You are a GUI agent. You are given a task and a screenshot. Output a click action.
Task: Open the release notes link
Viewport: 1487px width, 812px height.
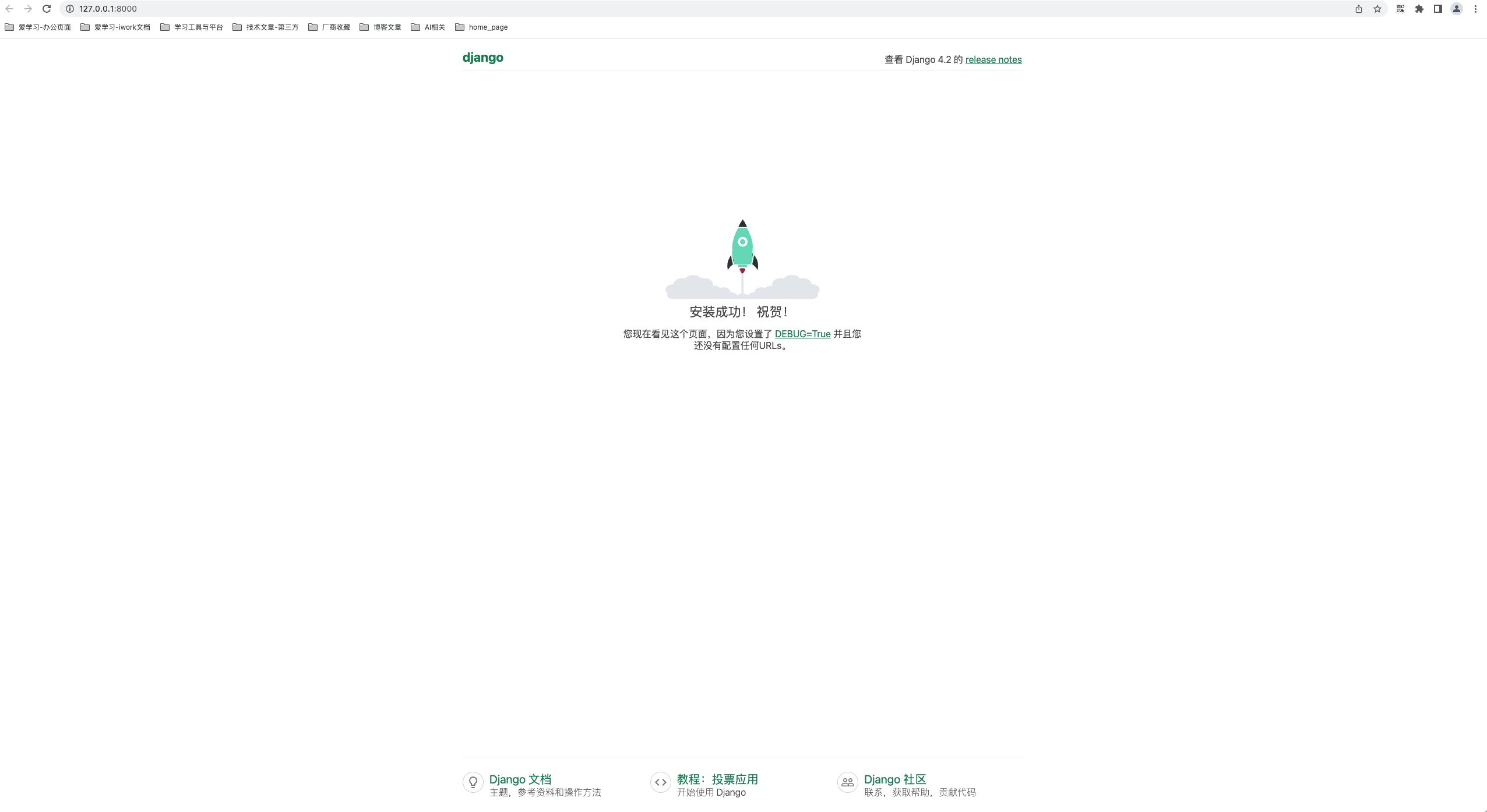click(x=993, y=59)
